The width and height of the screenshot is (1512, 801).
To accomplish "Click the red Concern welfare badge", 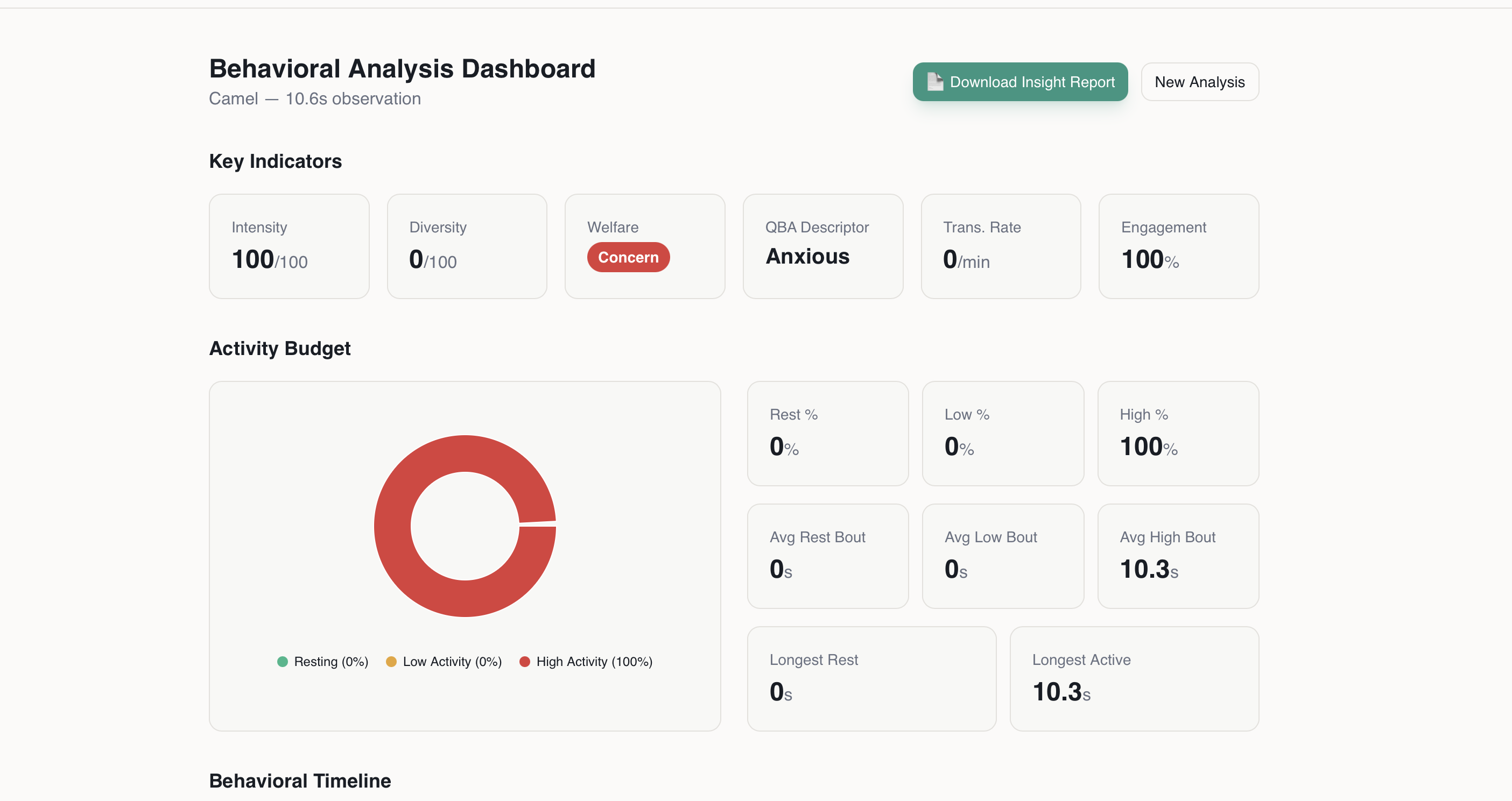I will (x=628, y=257).
